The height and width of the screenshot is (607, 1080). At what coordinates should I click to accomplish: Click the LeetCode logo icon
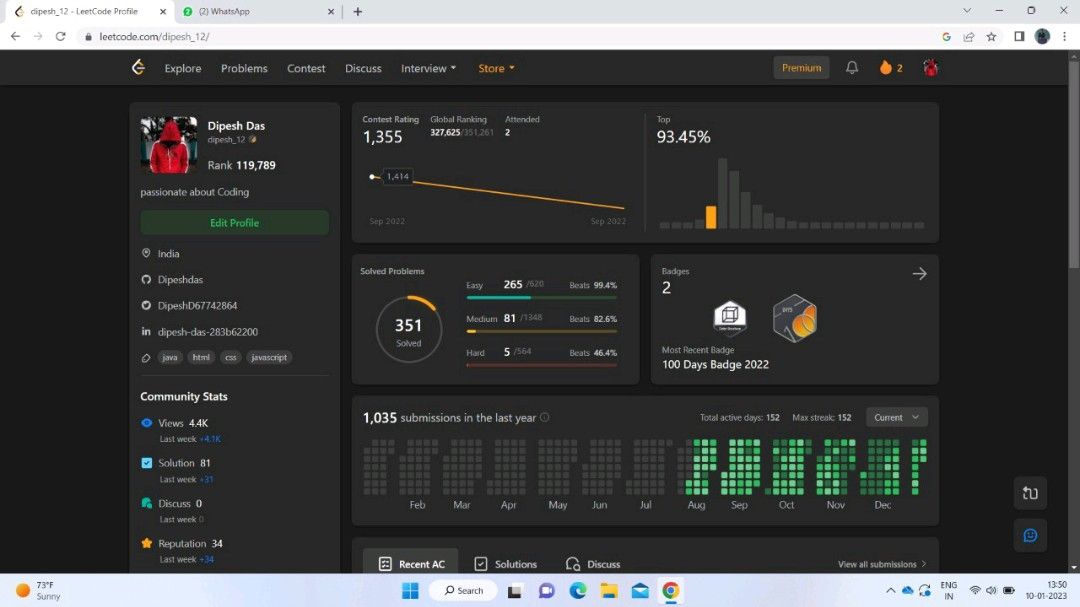[x=138, y=68]
